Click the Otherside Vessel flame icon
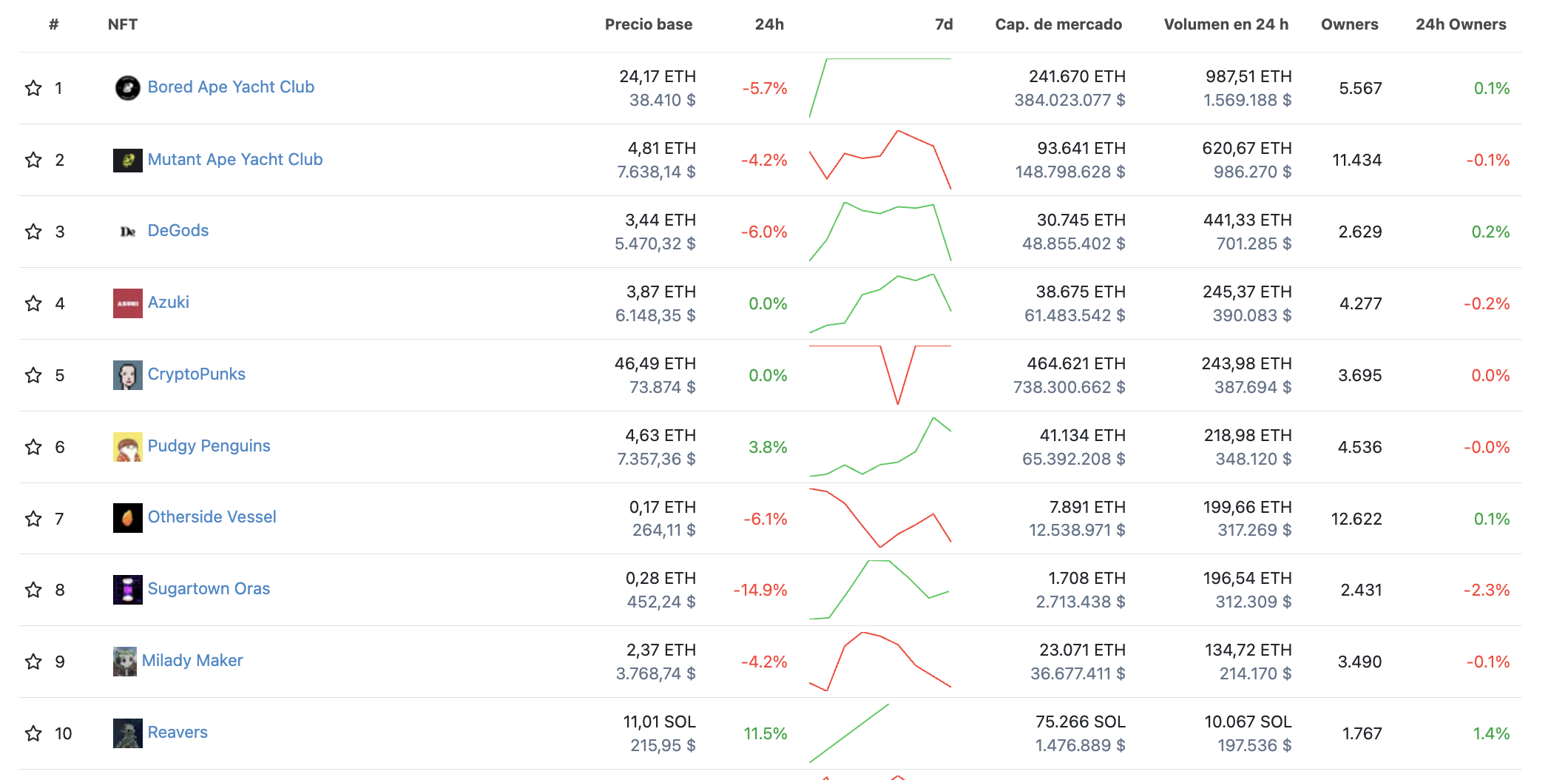 coord(127,518)
